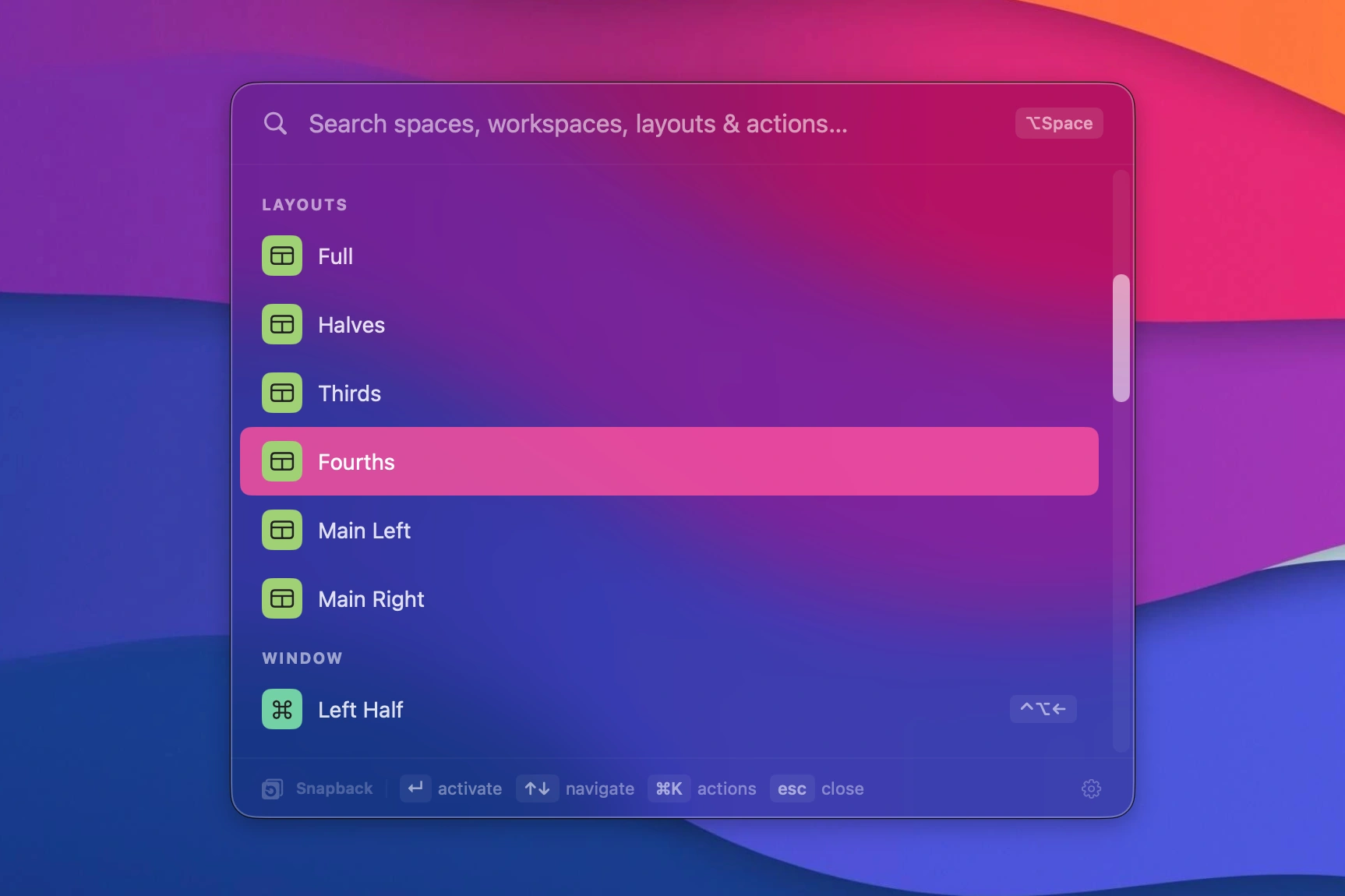
Task: Open settings with the gear icon
Action: pyautogui.click(x=1091, y=788)
